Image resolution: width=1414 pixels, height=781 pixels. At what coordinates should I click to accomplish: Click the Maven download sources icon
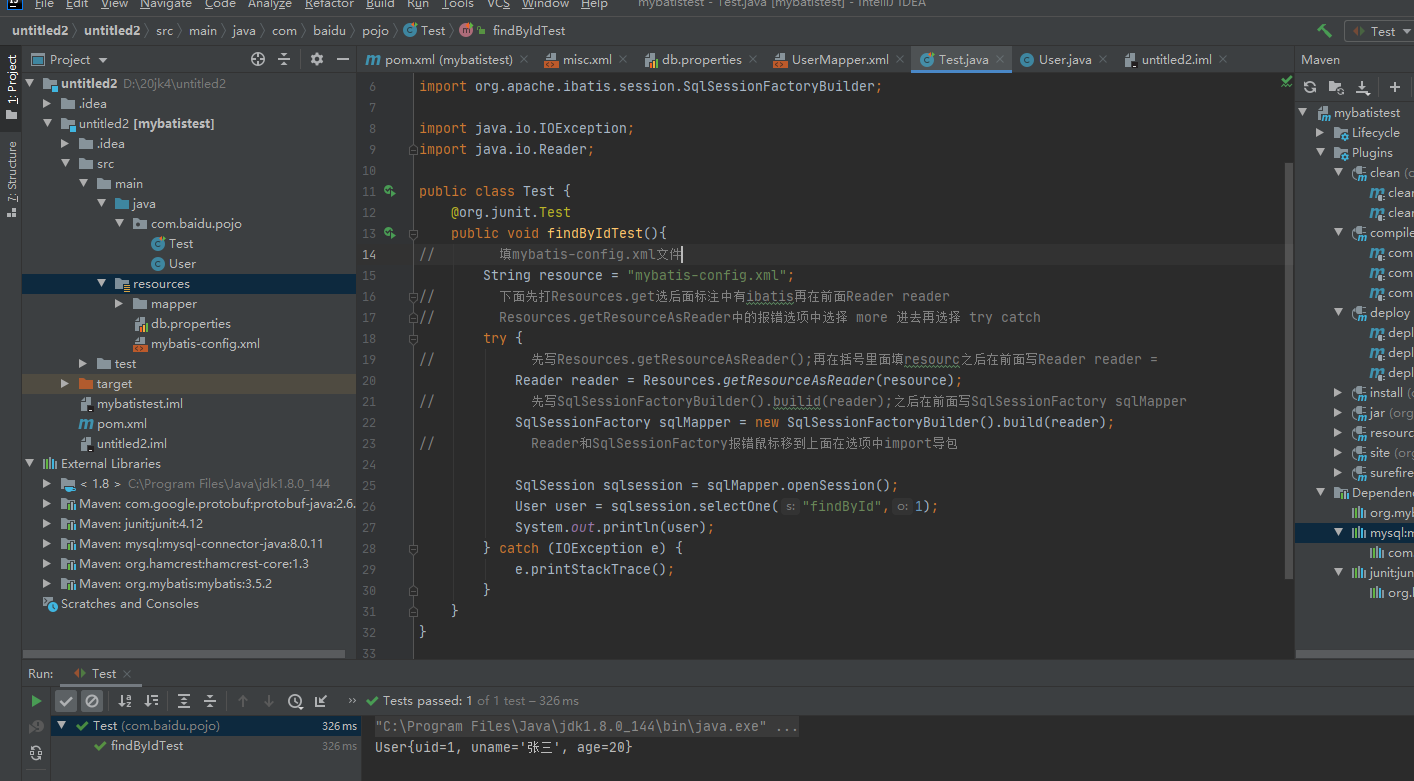pos(1362,87)
